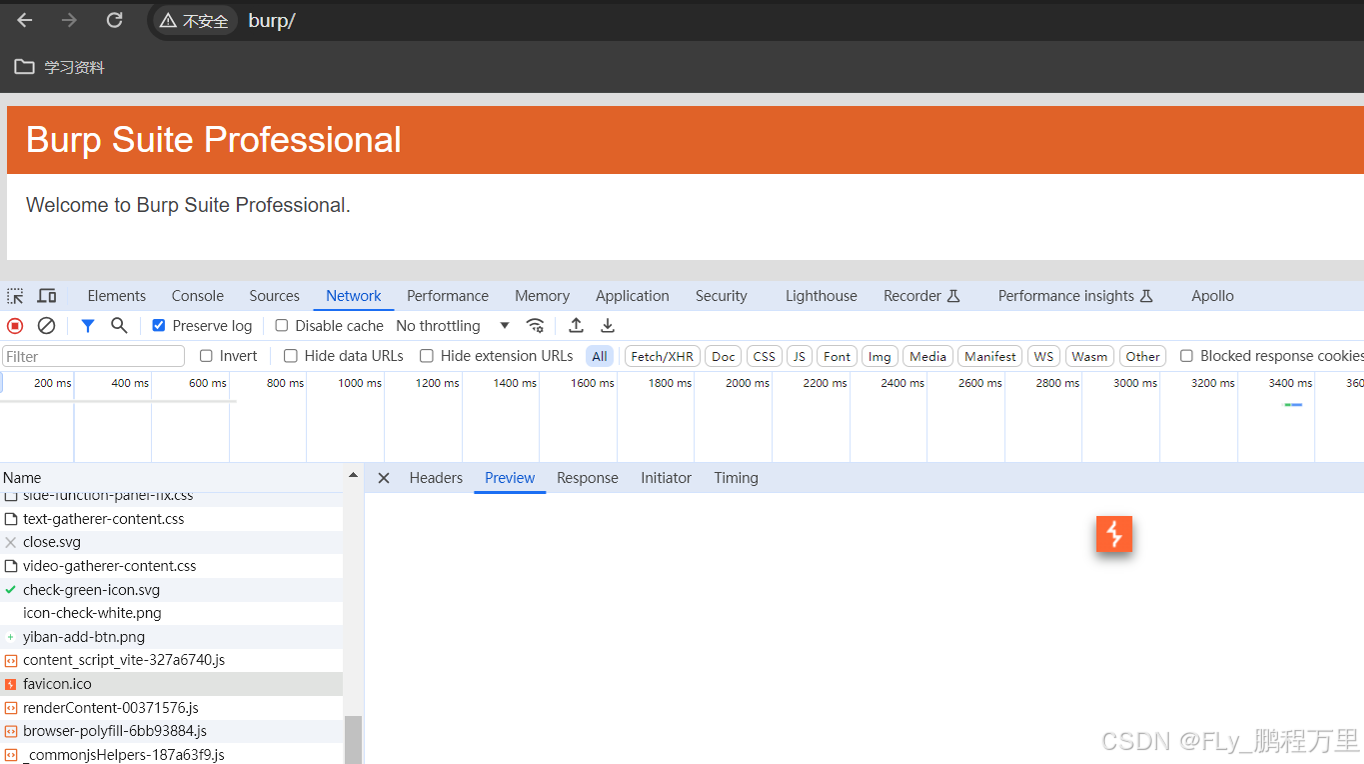Filter requests by Other
The image size is (1364, 764).
[1142, 356]
